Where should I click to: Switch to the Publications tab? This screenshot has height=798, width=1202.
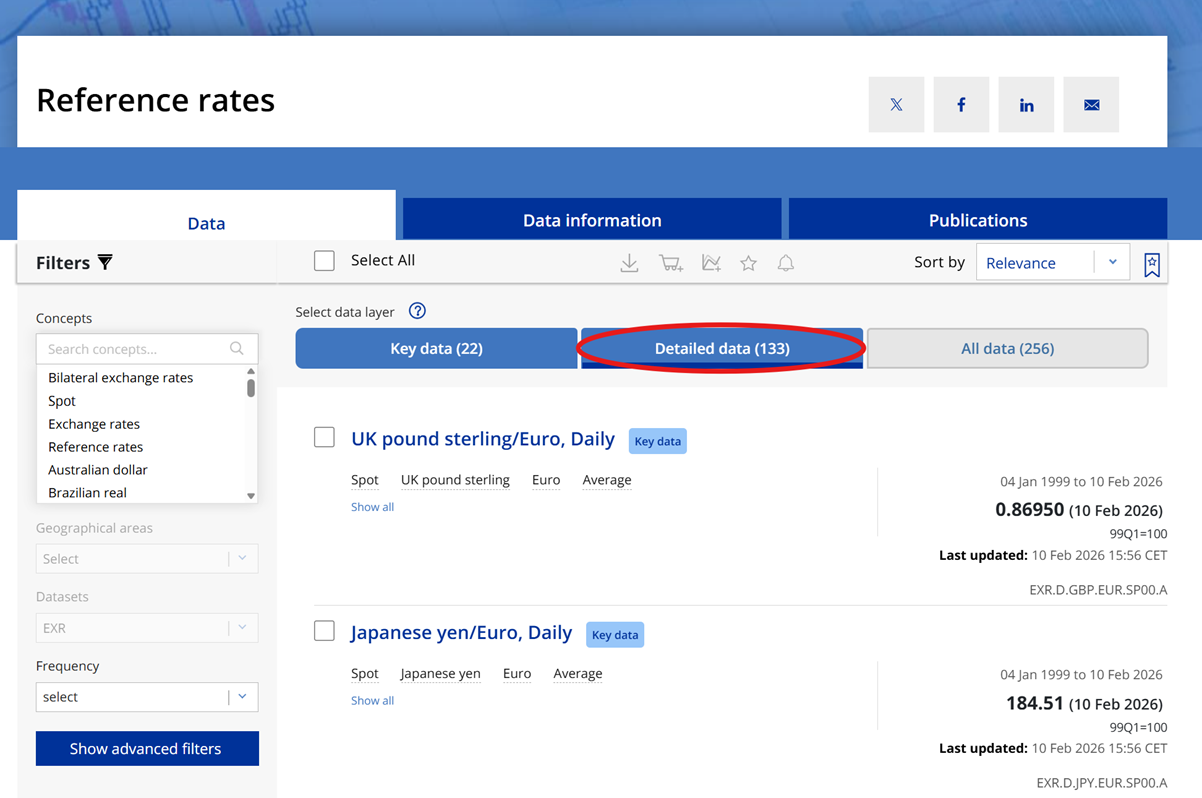tap(978, 220)
